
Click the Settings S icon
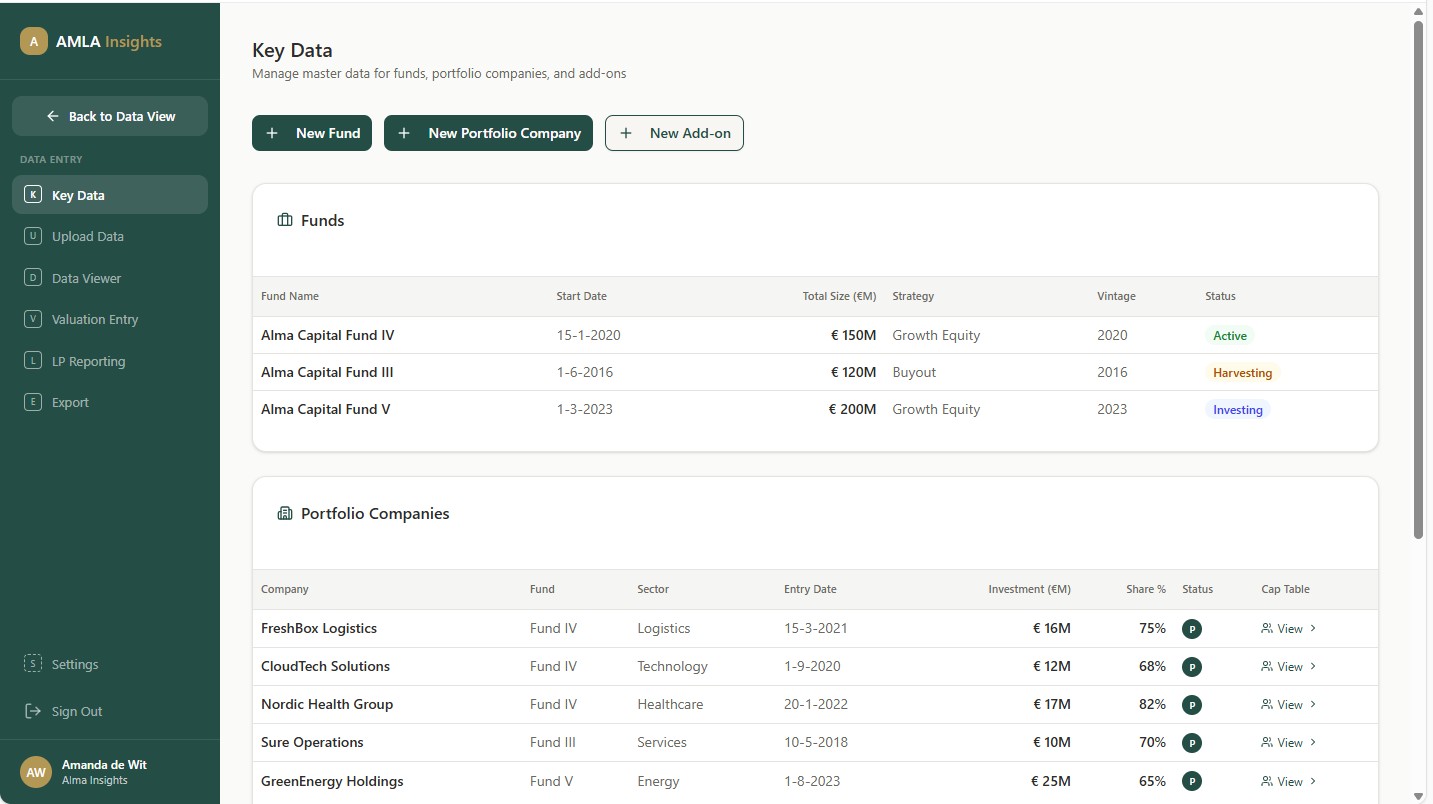(33, 664)
